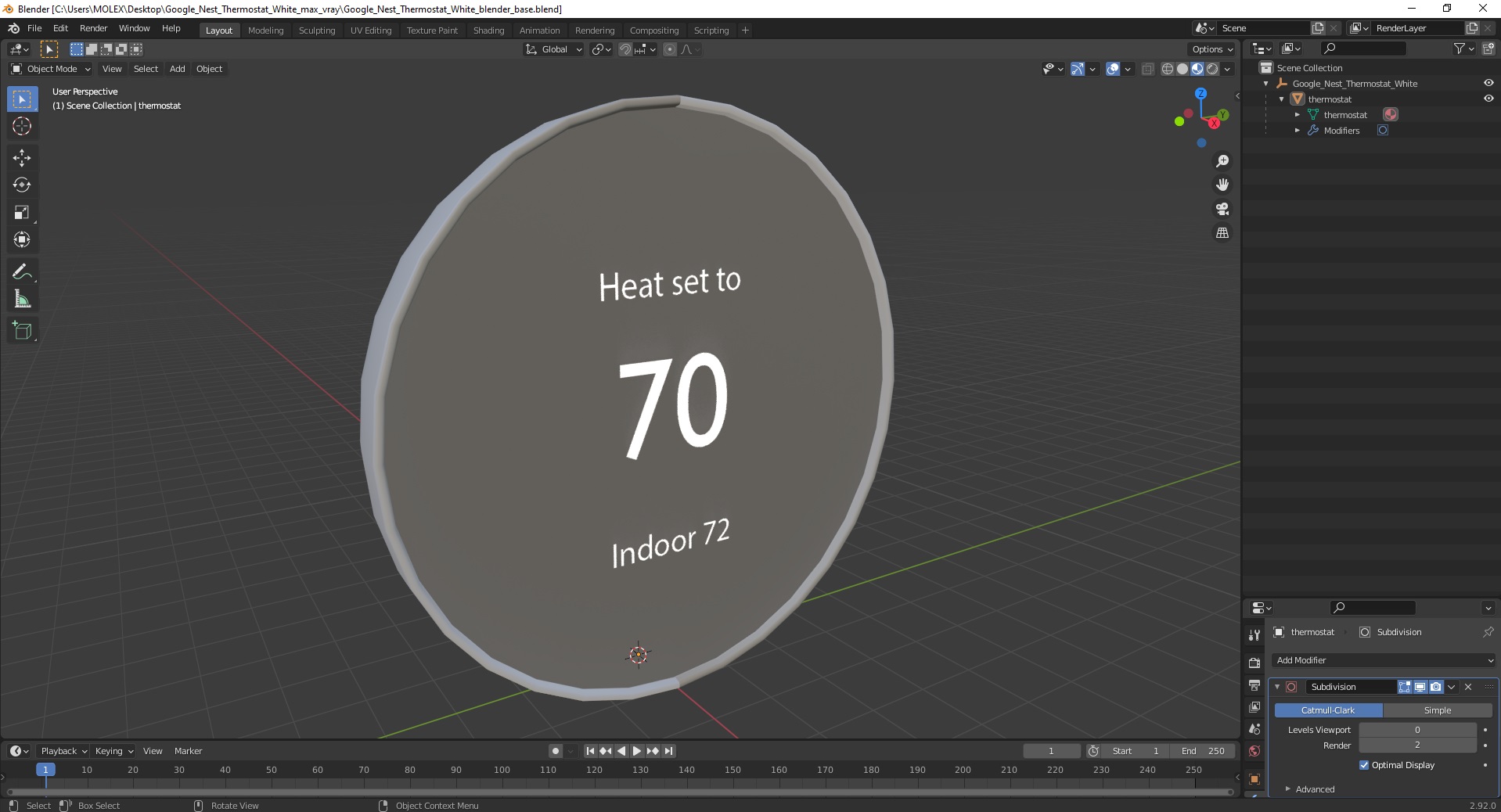Viewport: 1501px width, 812px height.
Task: Open the Output properties tab
Action: pyautogui.click(x=1254, y=685)
